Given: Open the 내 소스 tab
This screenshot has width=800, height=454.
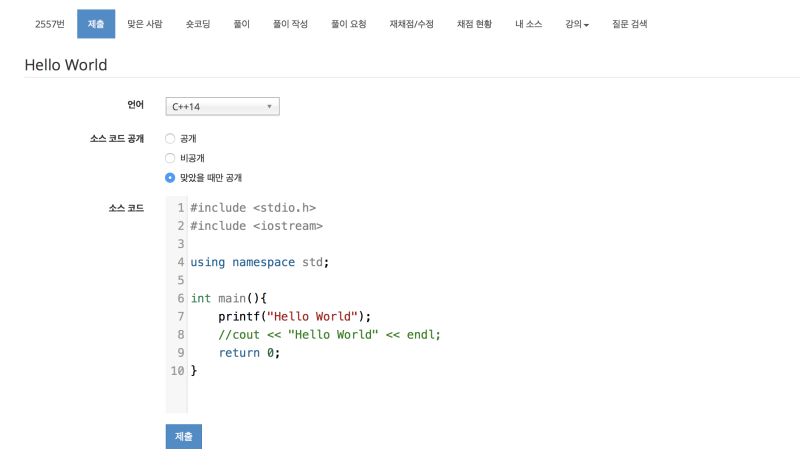Looking at the screenshot, I should tap(529, 24).
